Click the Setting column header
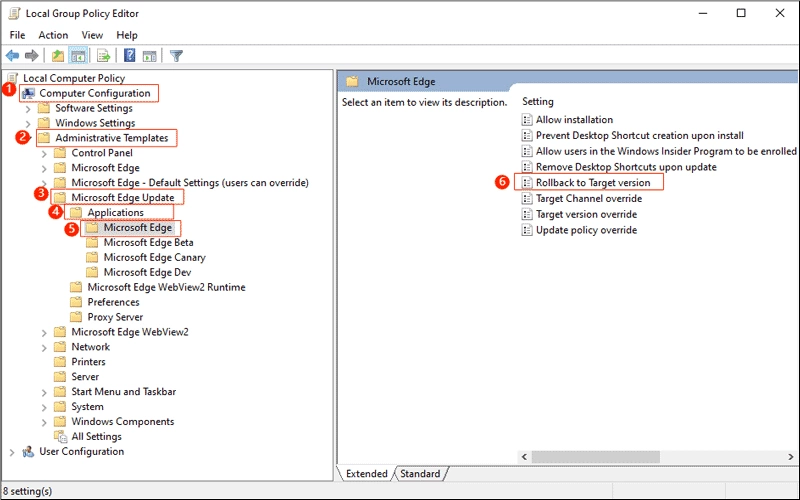The width and height of the screenshot is (800, 500). (x=538, y=102)
